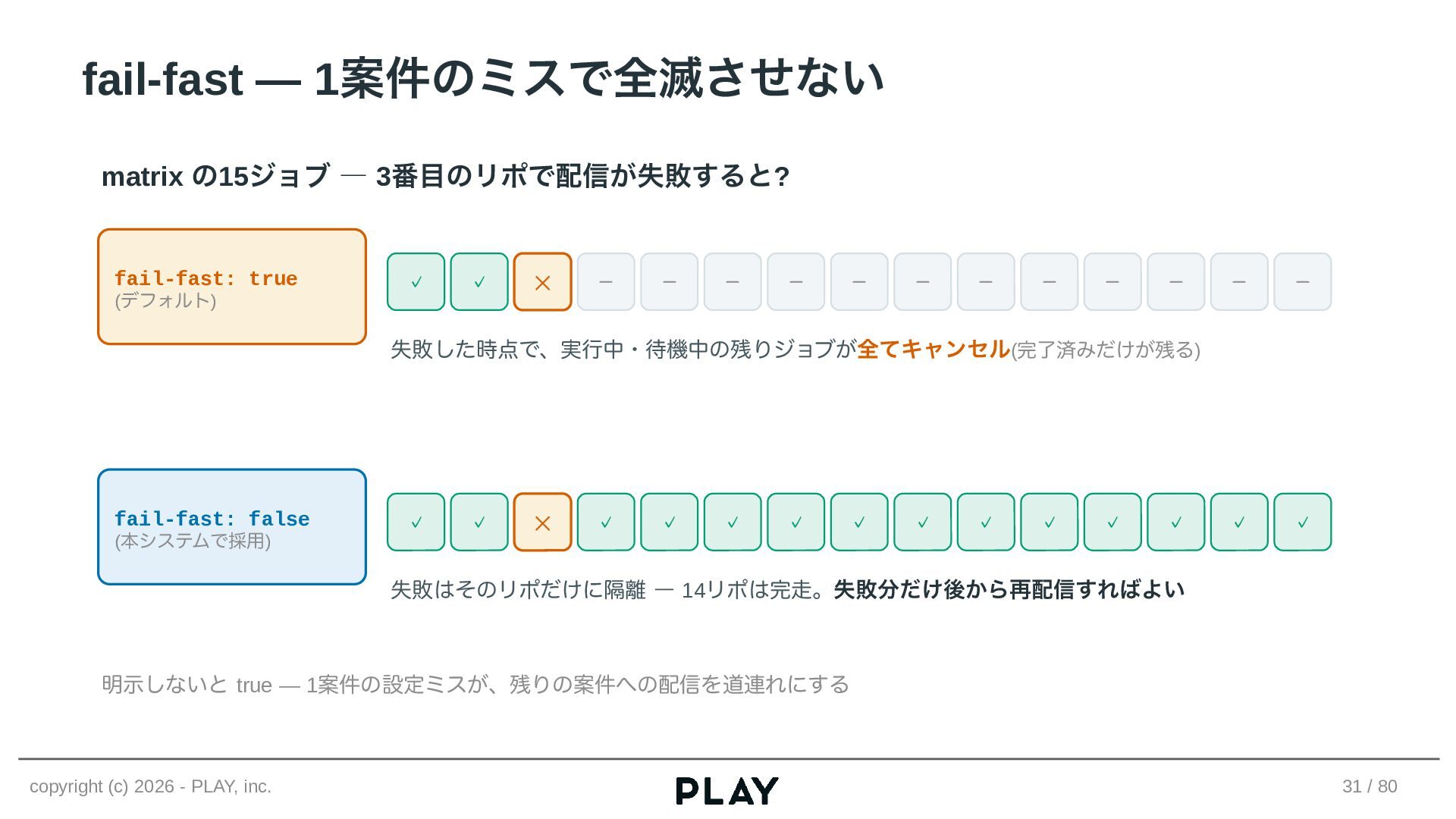Click the orange 全てキャンセル text
Screen dimensions: 1456x819
(x=933, y=349)
